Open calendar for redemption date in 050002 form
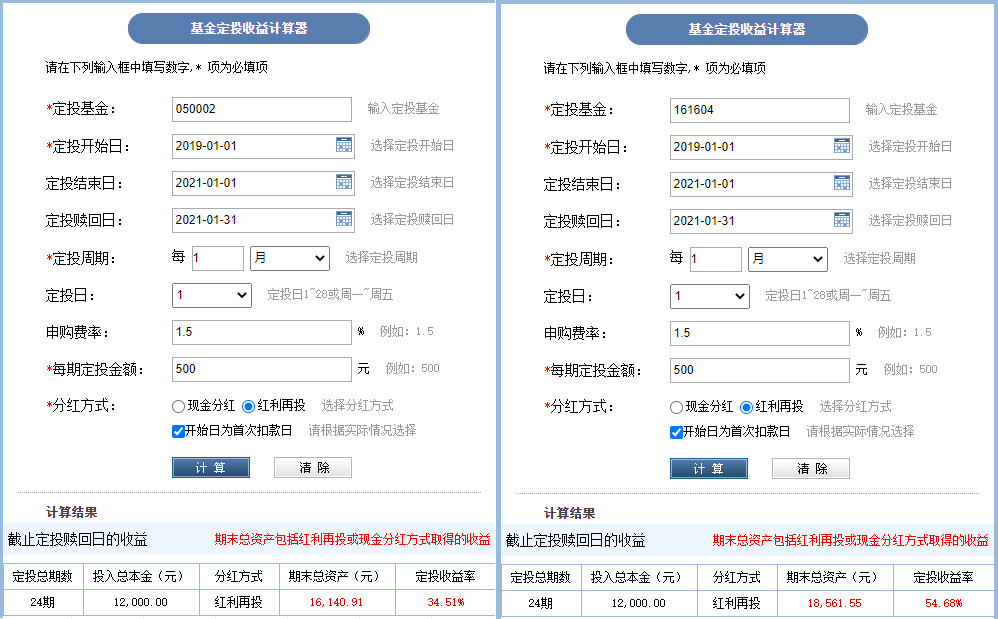Image resolution: width=998 pixels, height=619 pixels. 344,219
